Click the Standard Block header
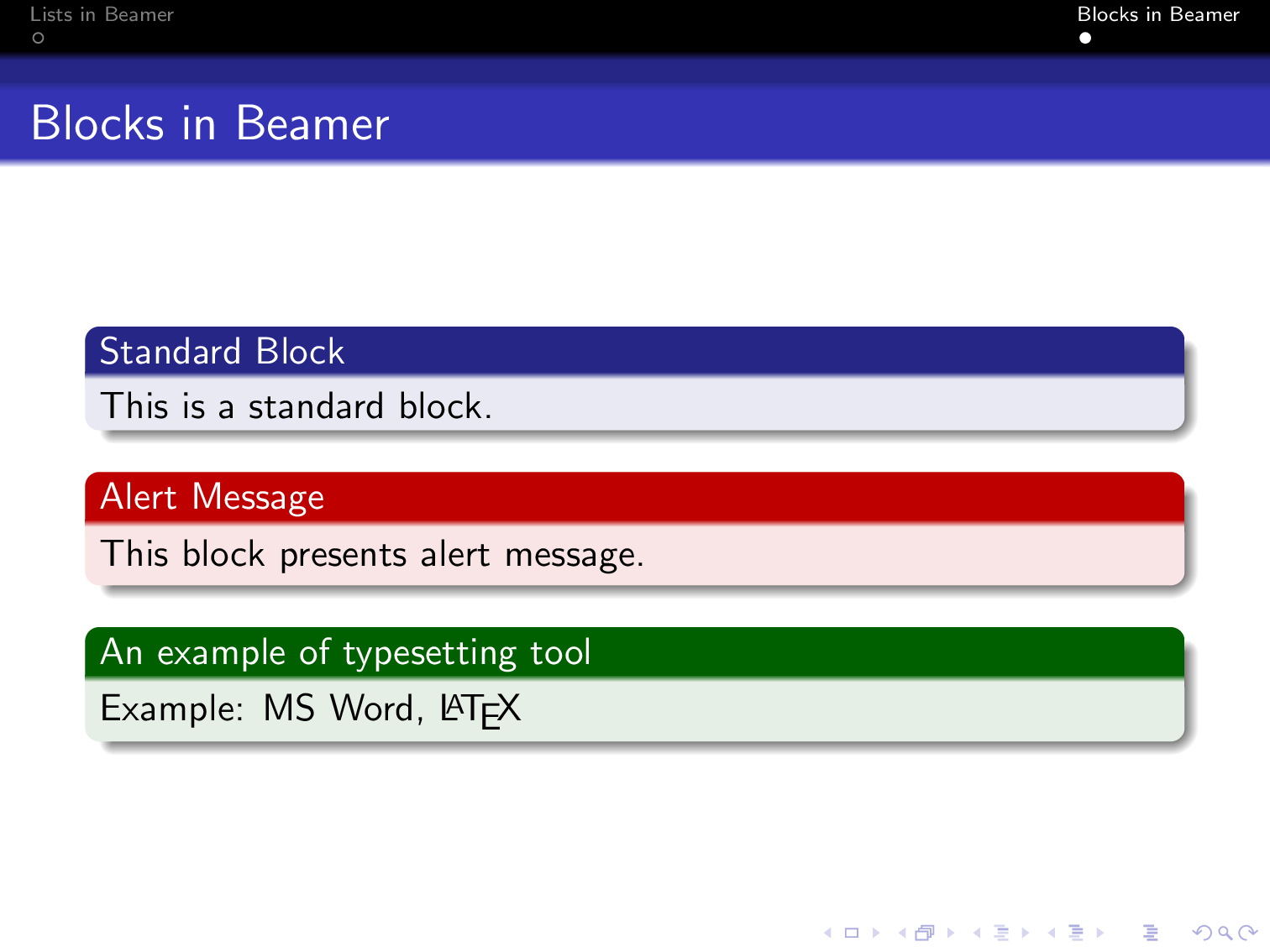Image resolution: width=1270 pixels, height=952 pixels. click(222, 352)
